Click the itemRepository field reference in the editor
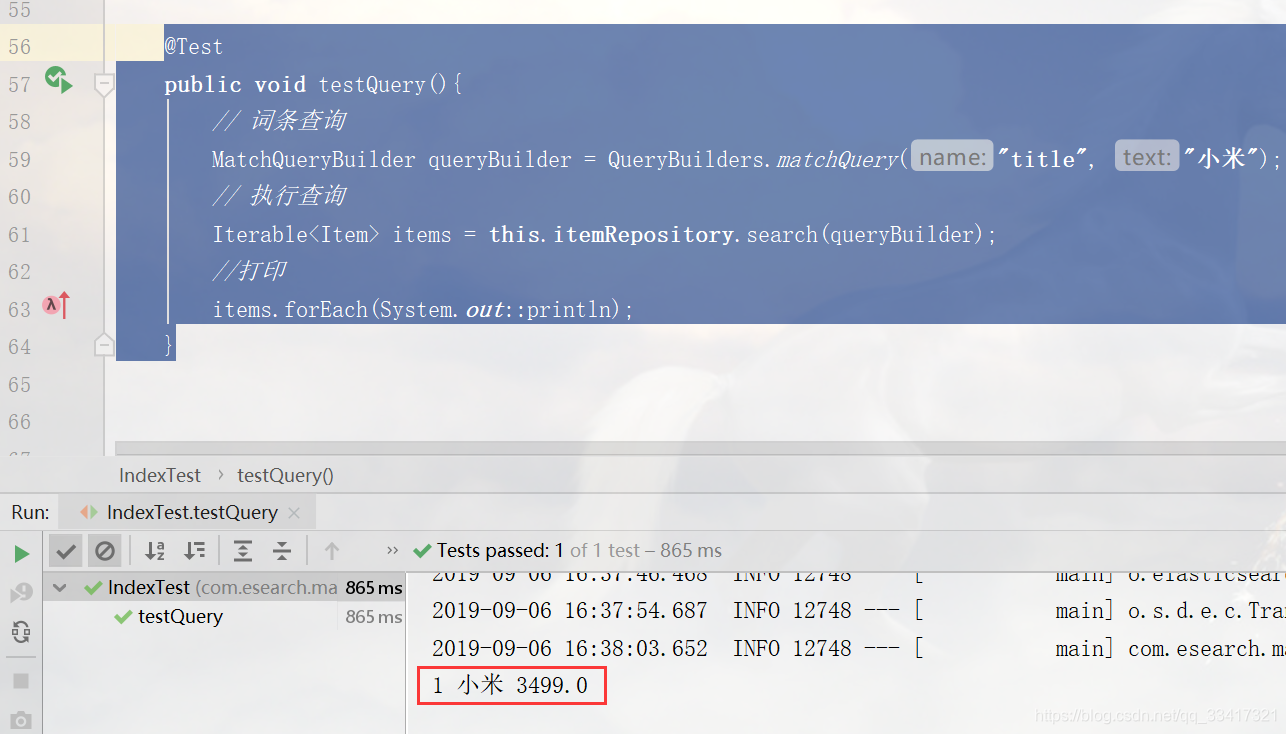 point(644,235)
